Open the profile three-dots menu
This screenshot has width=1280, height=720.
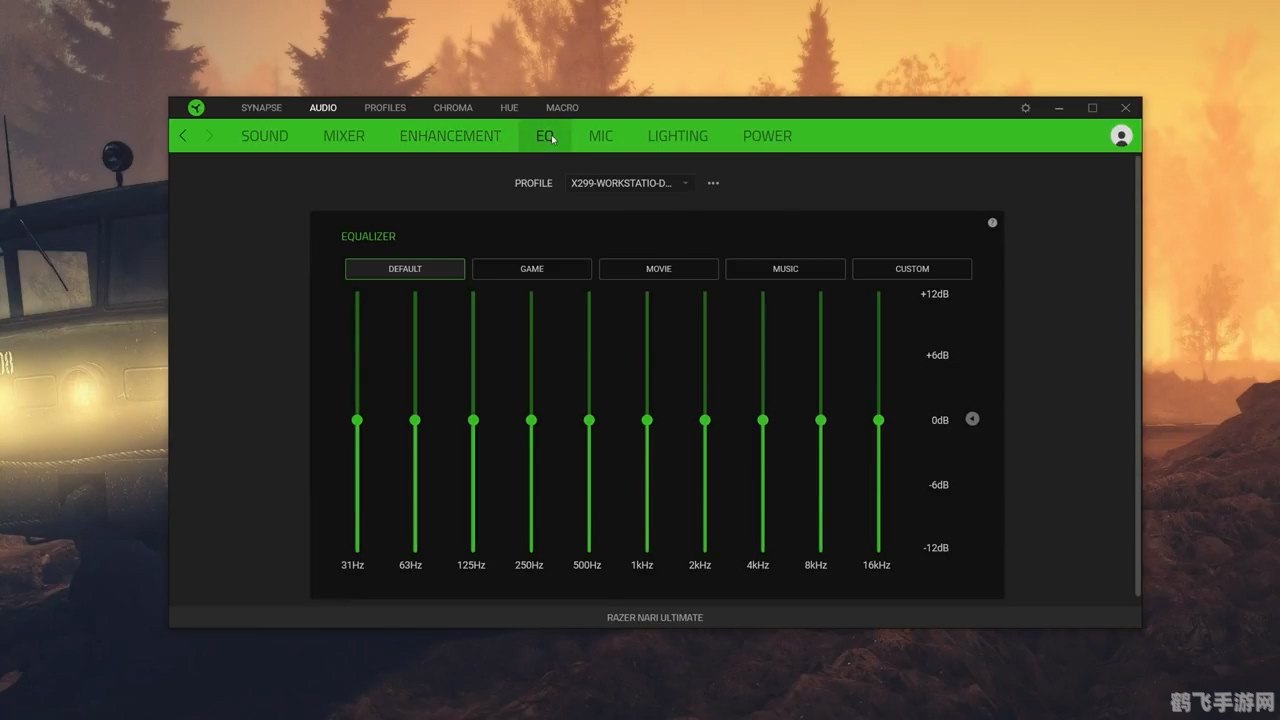(x=713, y=184)
